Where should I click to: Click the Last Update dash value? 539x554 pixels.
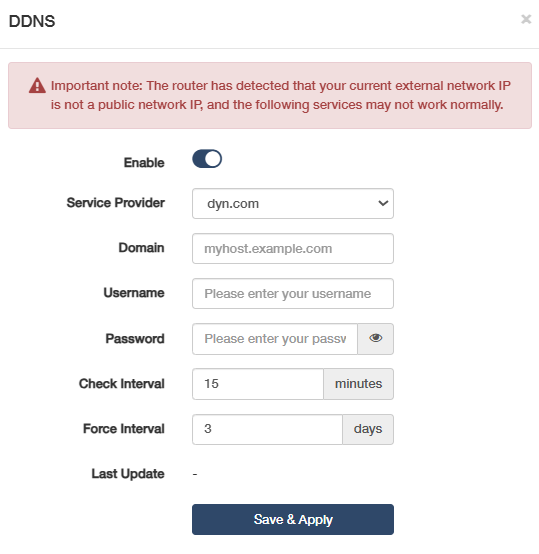195,474
